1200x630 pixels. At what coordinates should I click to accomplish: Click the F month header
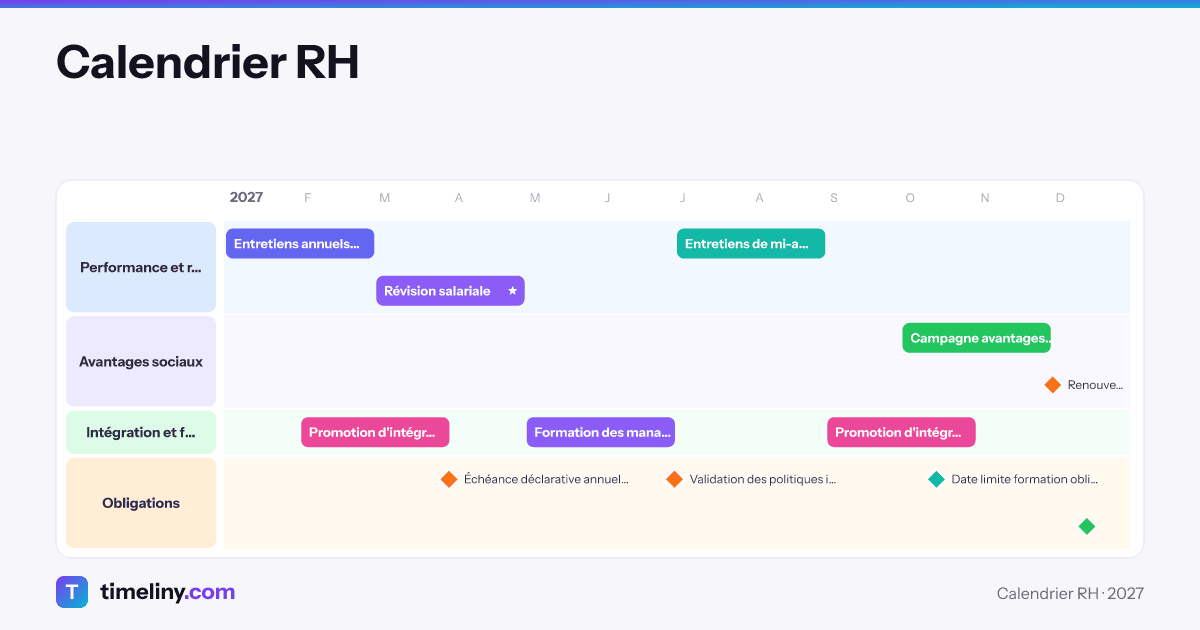tap(308, 198)
